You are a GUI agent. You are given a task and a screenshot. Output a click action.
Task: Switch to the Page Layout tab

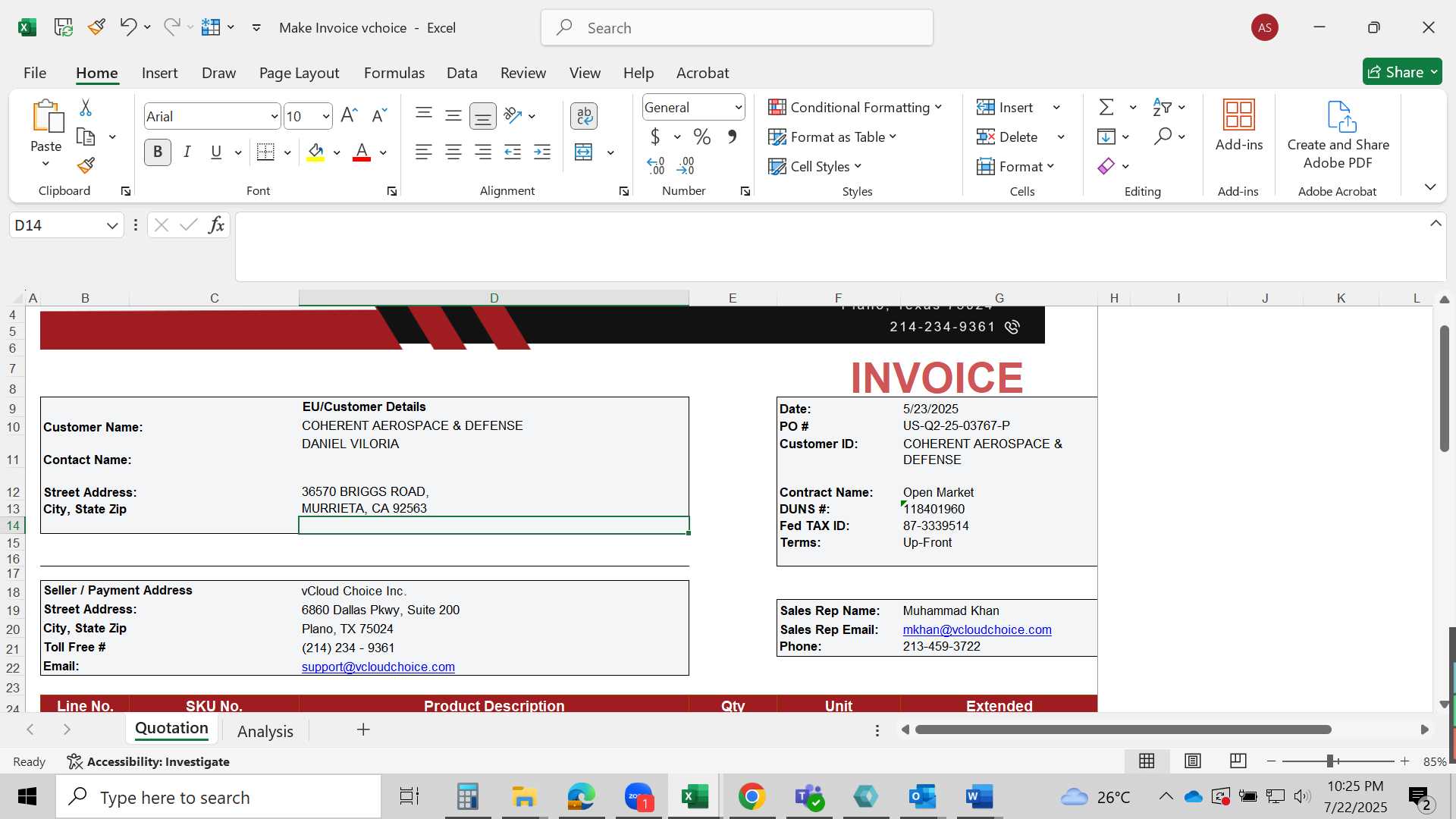tap(299, 73)
